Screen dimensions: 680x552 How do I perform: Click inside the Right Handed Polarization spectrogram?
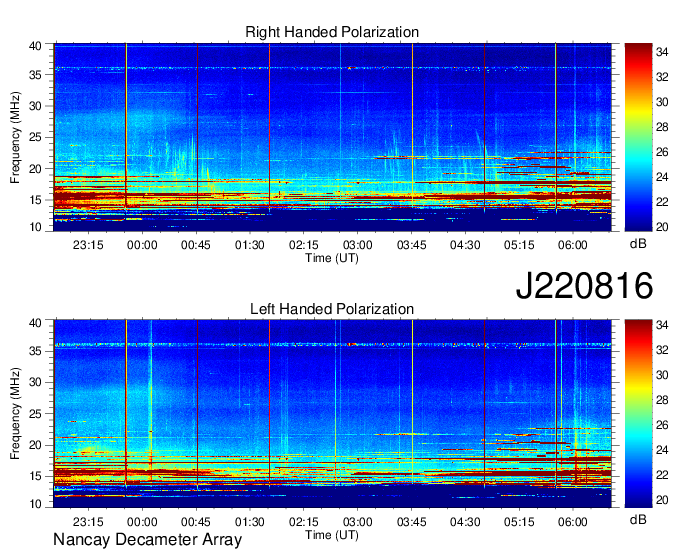pos(332,137)
